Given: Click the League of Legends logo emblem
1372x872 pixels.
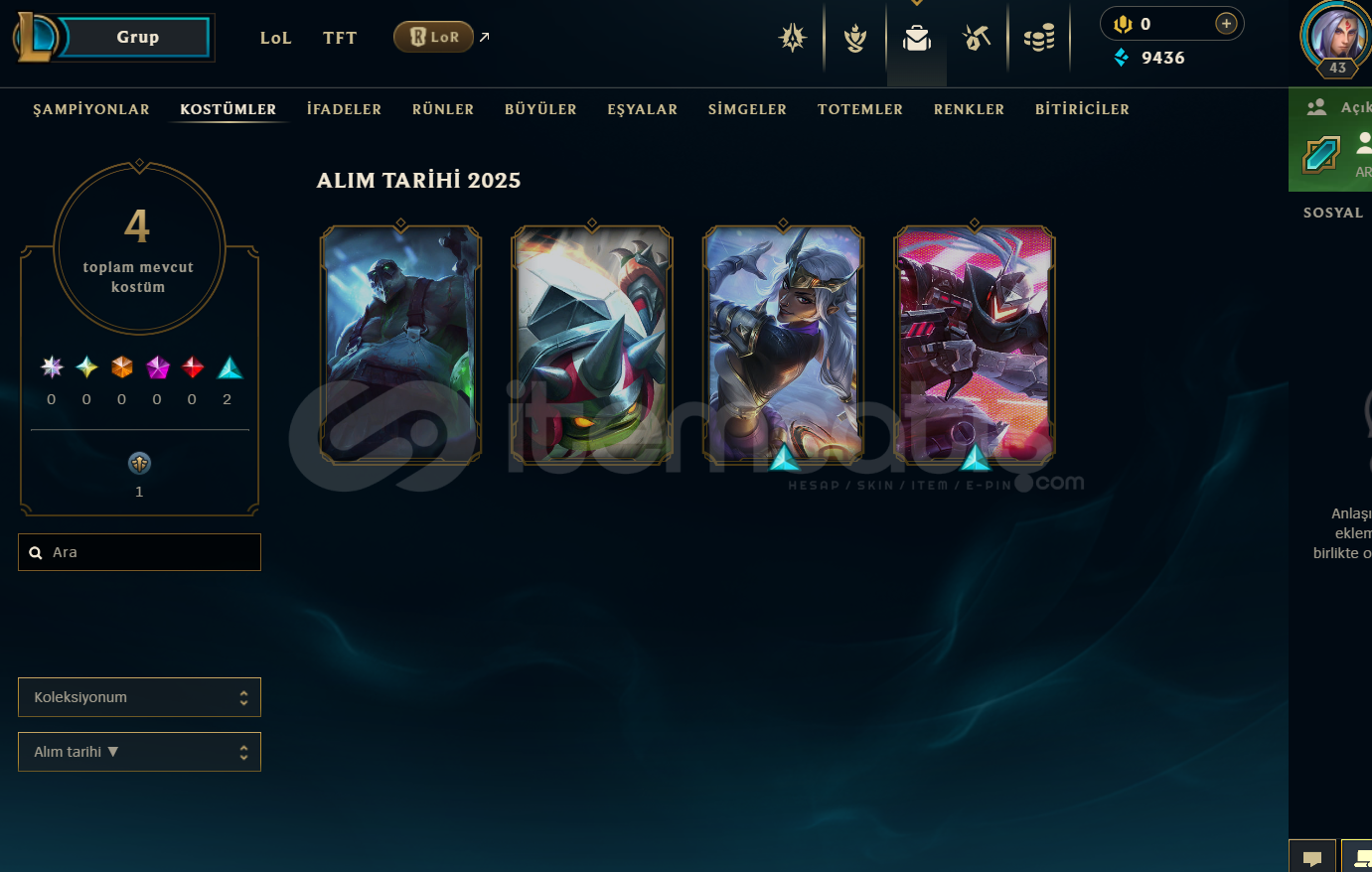Looking at the screenshot, I should point(36,37).
